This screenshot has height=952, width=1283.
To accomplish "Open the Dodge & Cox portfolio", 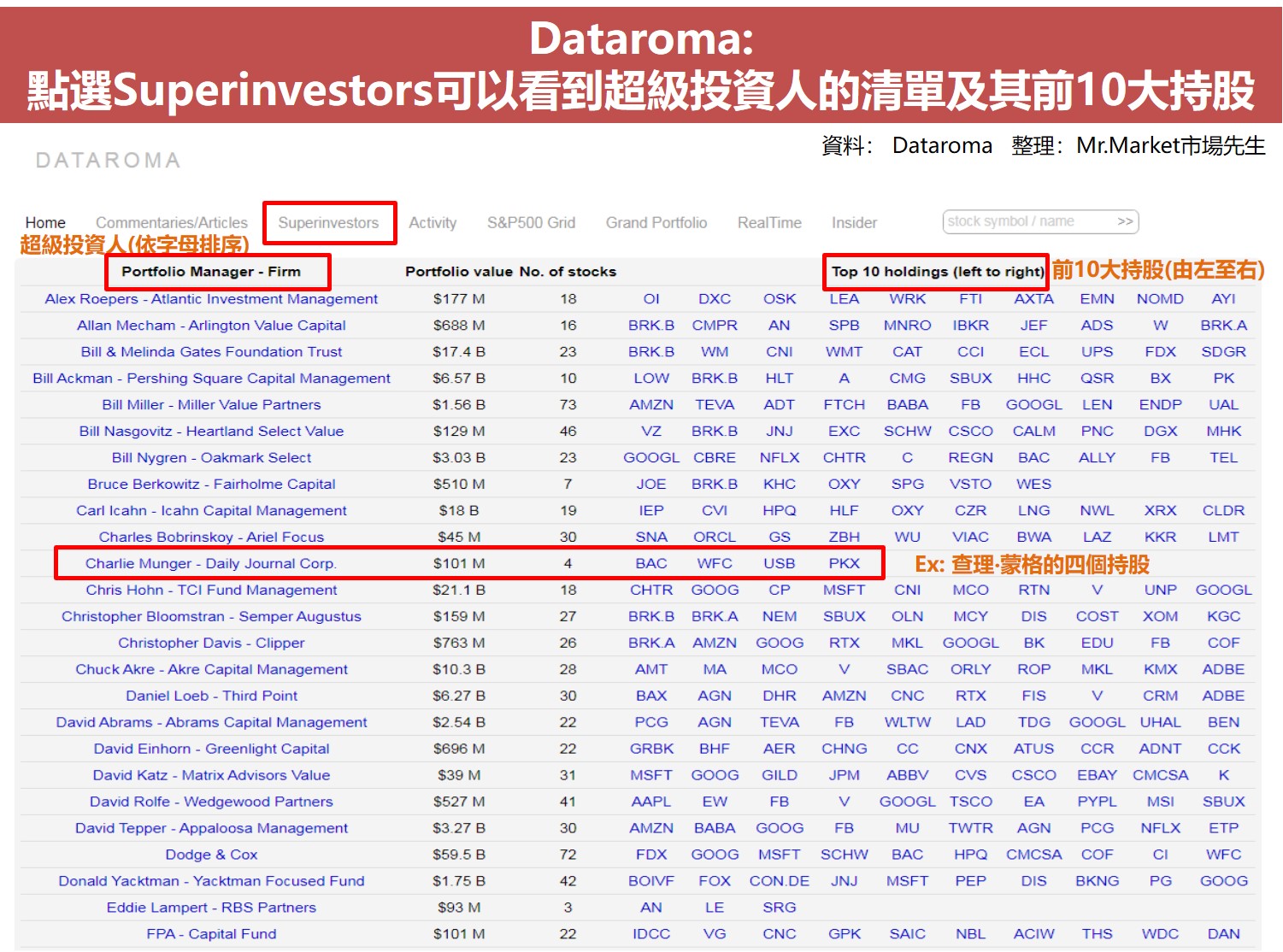I will pyautogui.click(x=211, y=855).
